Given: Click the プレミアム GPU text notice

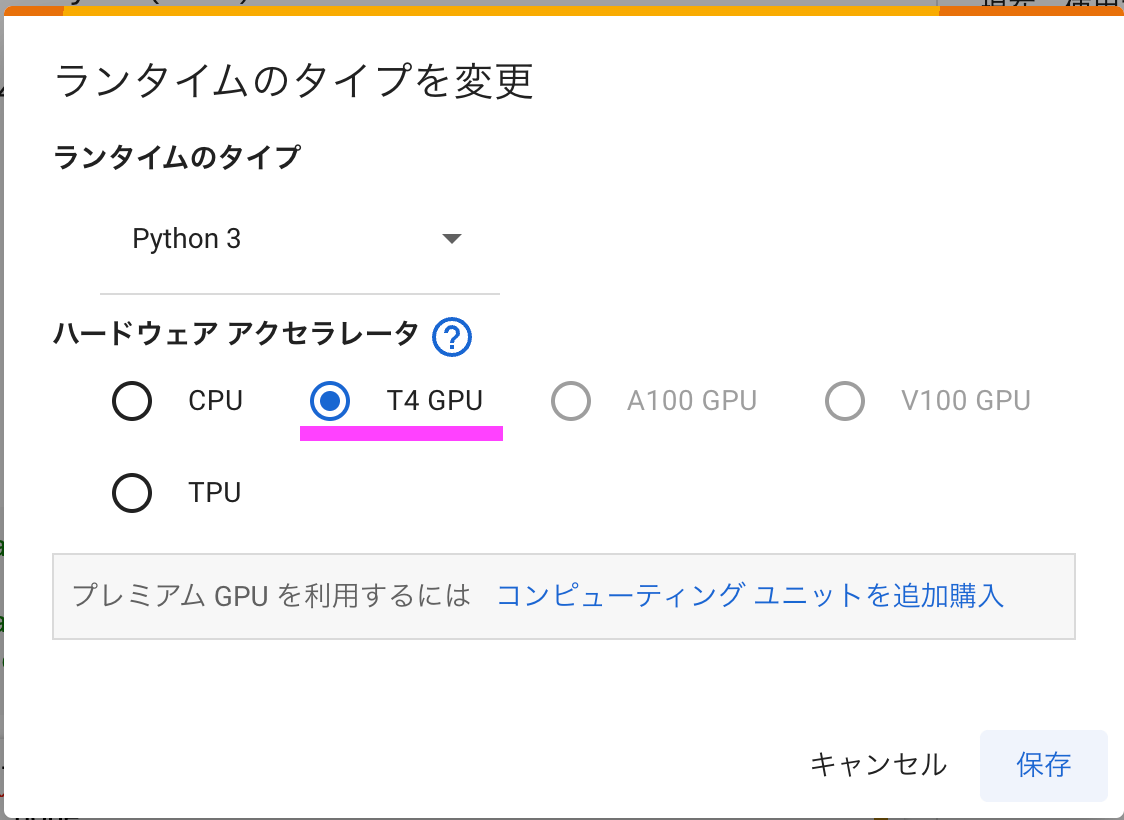Looking at the screenshot, I should click(270, 595).
